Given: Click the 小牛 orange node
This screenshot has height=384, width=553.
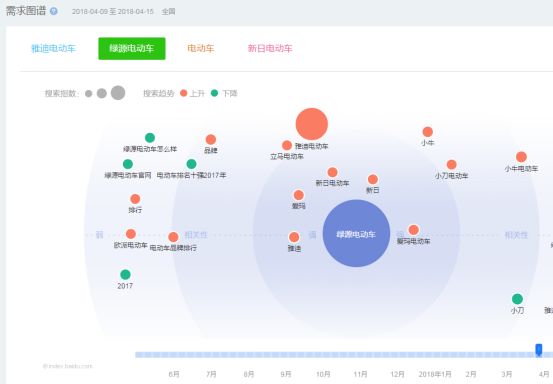Looking at the screenshot, I should pyautogui.click(x=427, y=132).
